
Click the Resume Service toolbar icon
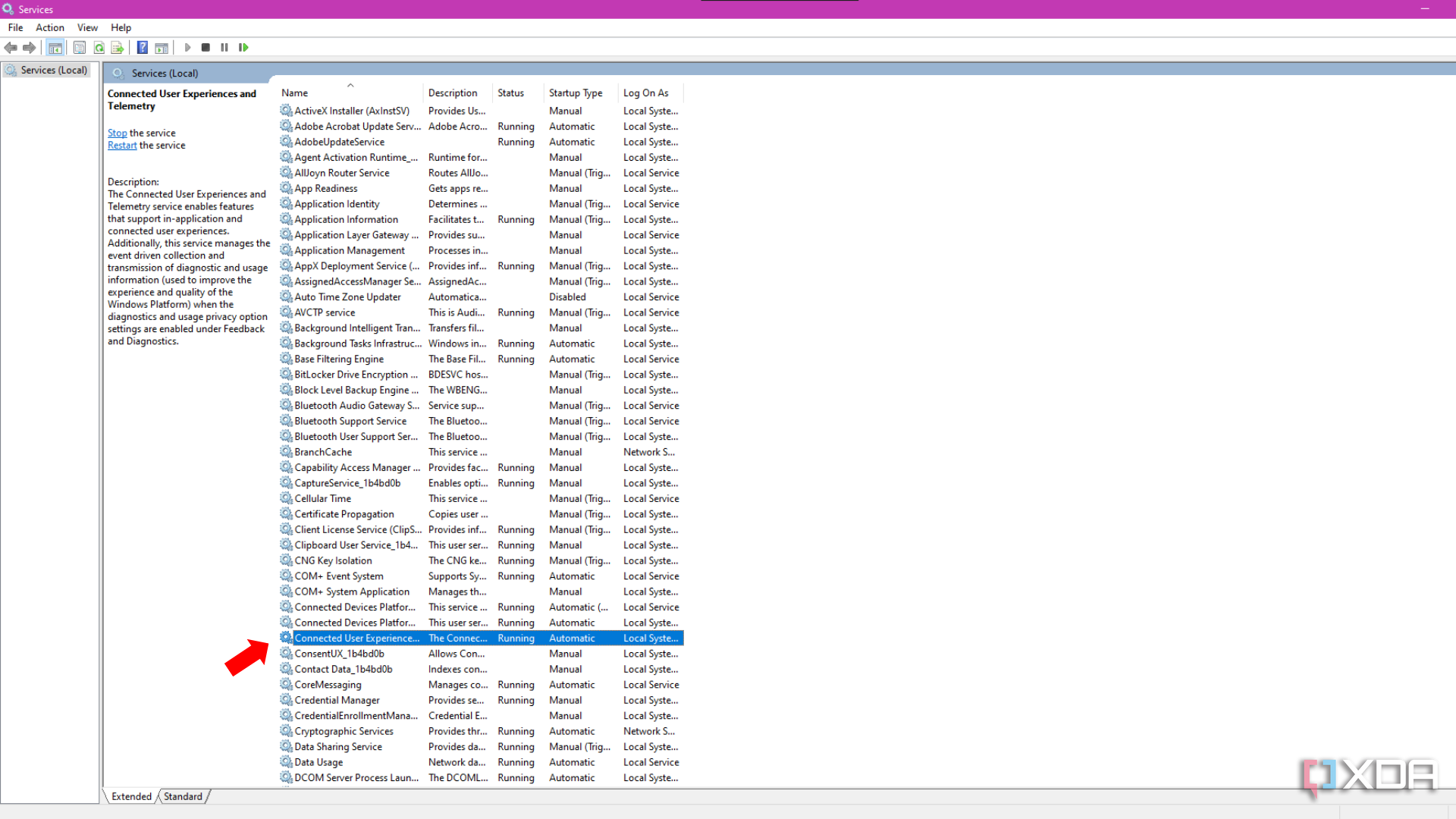coord(244,47)
